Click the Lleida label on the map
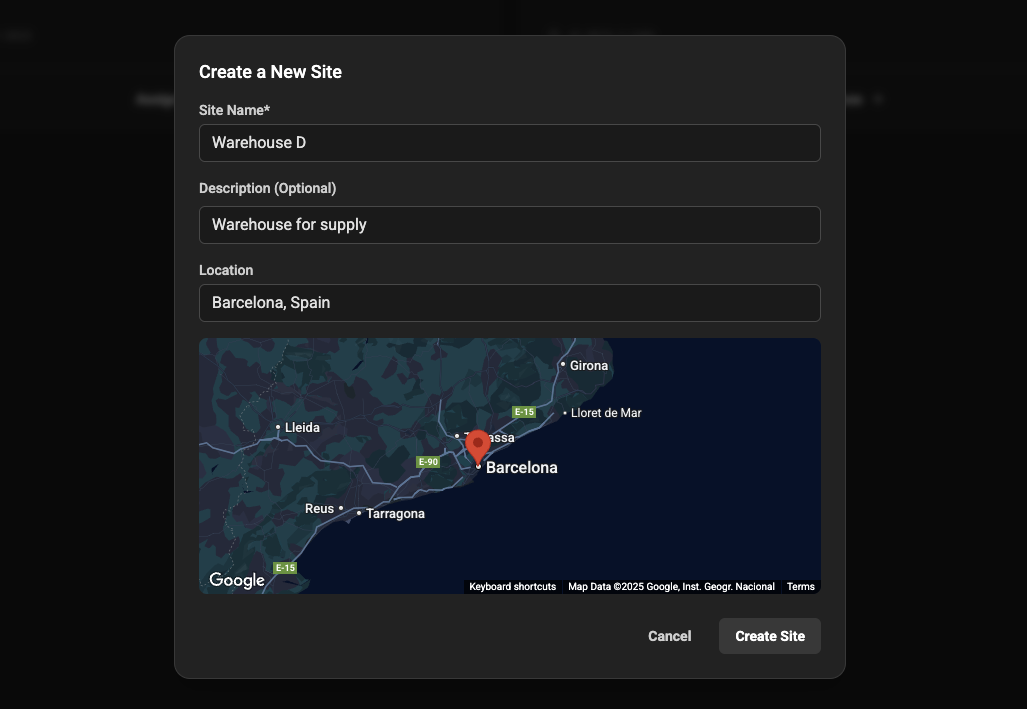The image size is (1027, 709). (302, 427)
